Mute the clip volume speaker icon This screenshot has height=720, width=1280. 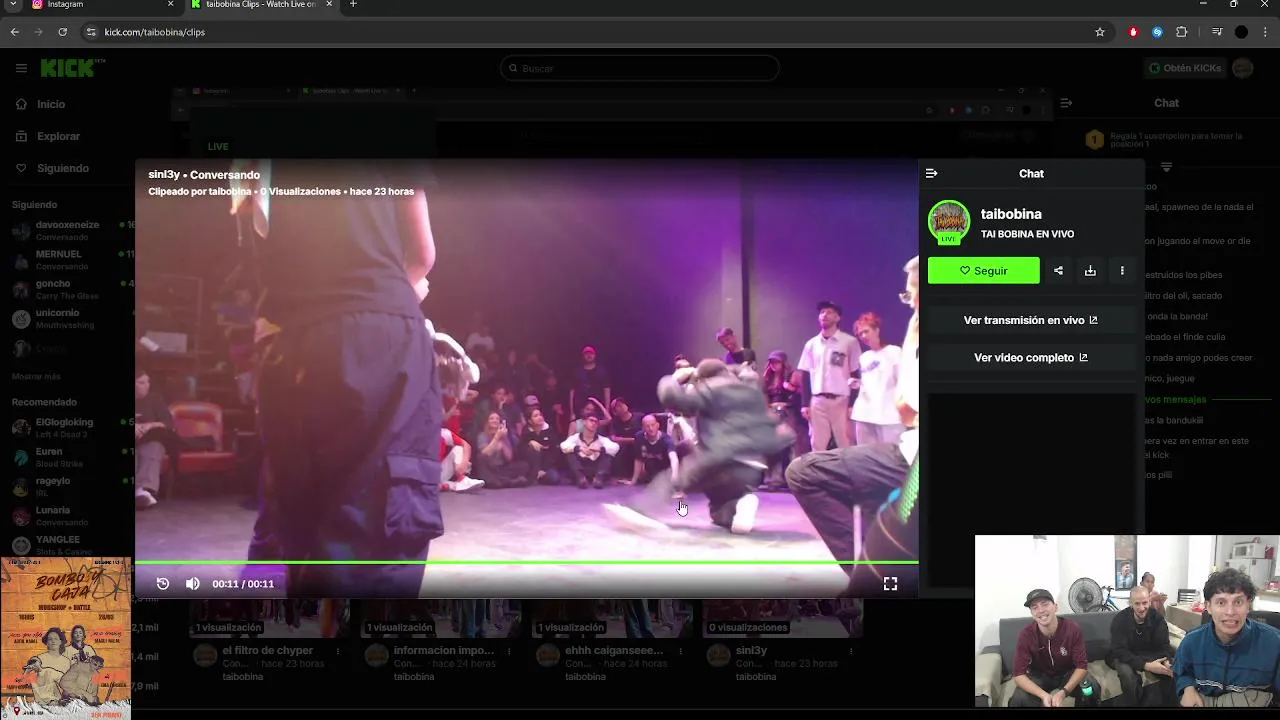(x=192, y=584)
